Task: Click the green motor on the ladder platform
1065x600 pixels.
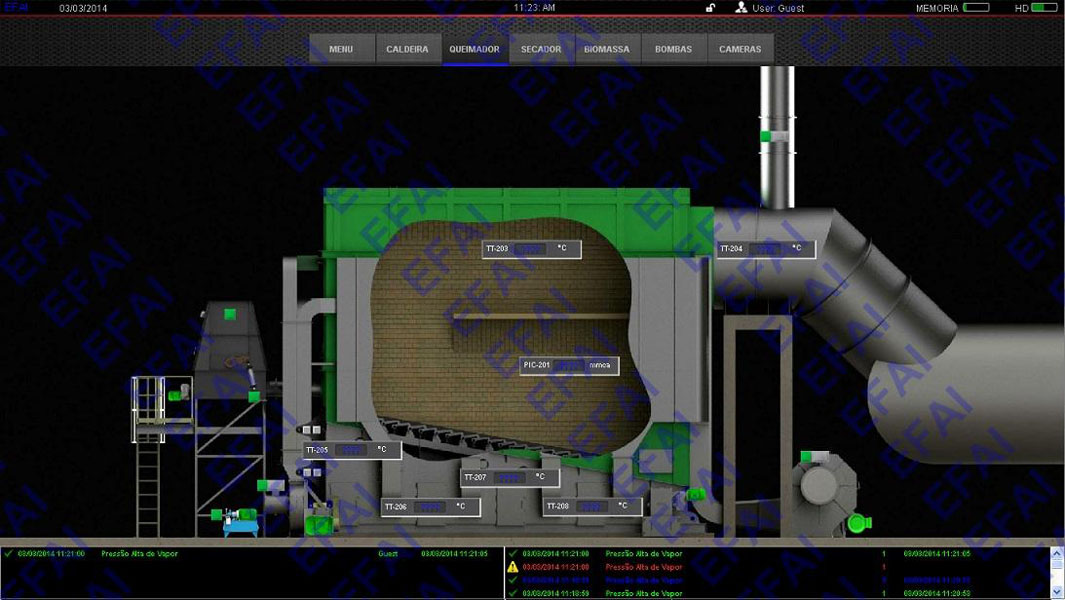Action: click(179, 393)
